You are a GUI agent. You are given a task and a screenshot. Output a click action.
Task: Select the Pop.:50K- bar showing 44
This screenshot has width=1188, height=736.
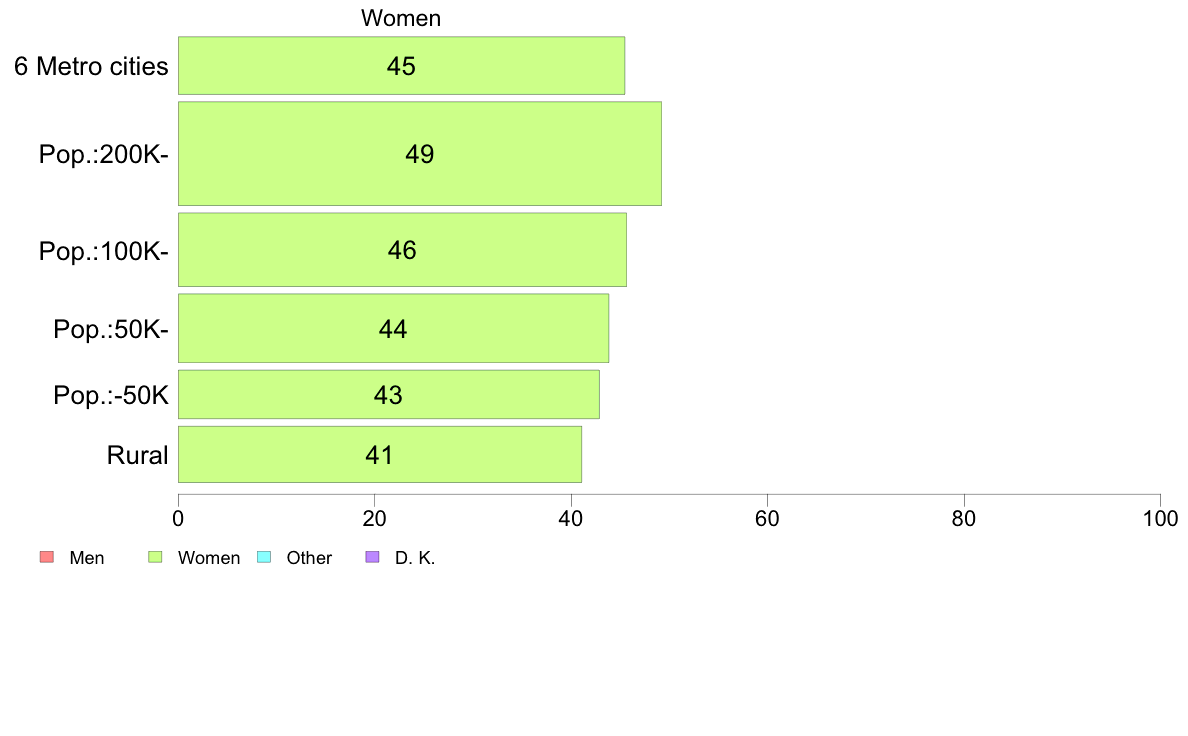393,328
